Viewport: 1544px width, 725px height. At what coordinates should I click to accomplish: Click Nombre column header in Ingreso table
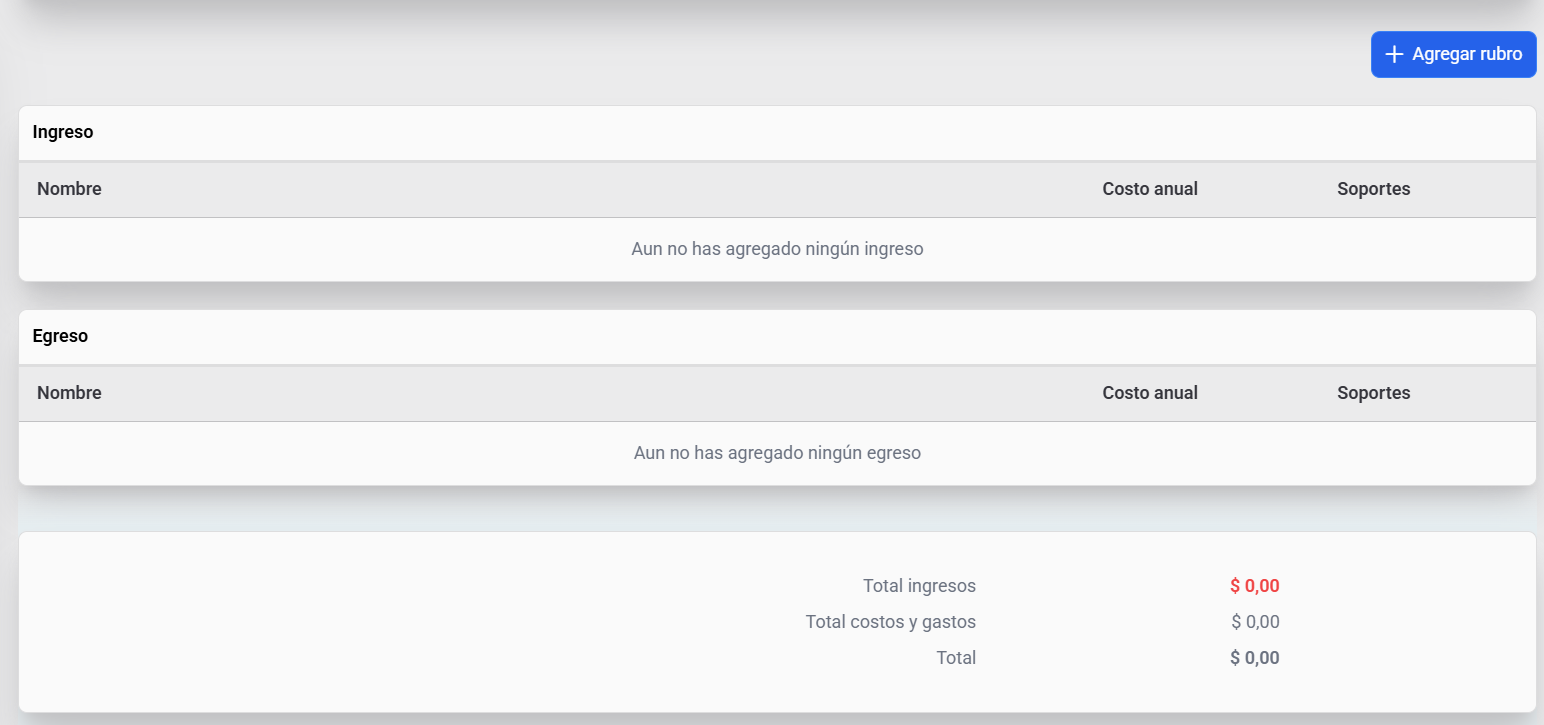point(69,189)
